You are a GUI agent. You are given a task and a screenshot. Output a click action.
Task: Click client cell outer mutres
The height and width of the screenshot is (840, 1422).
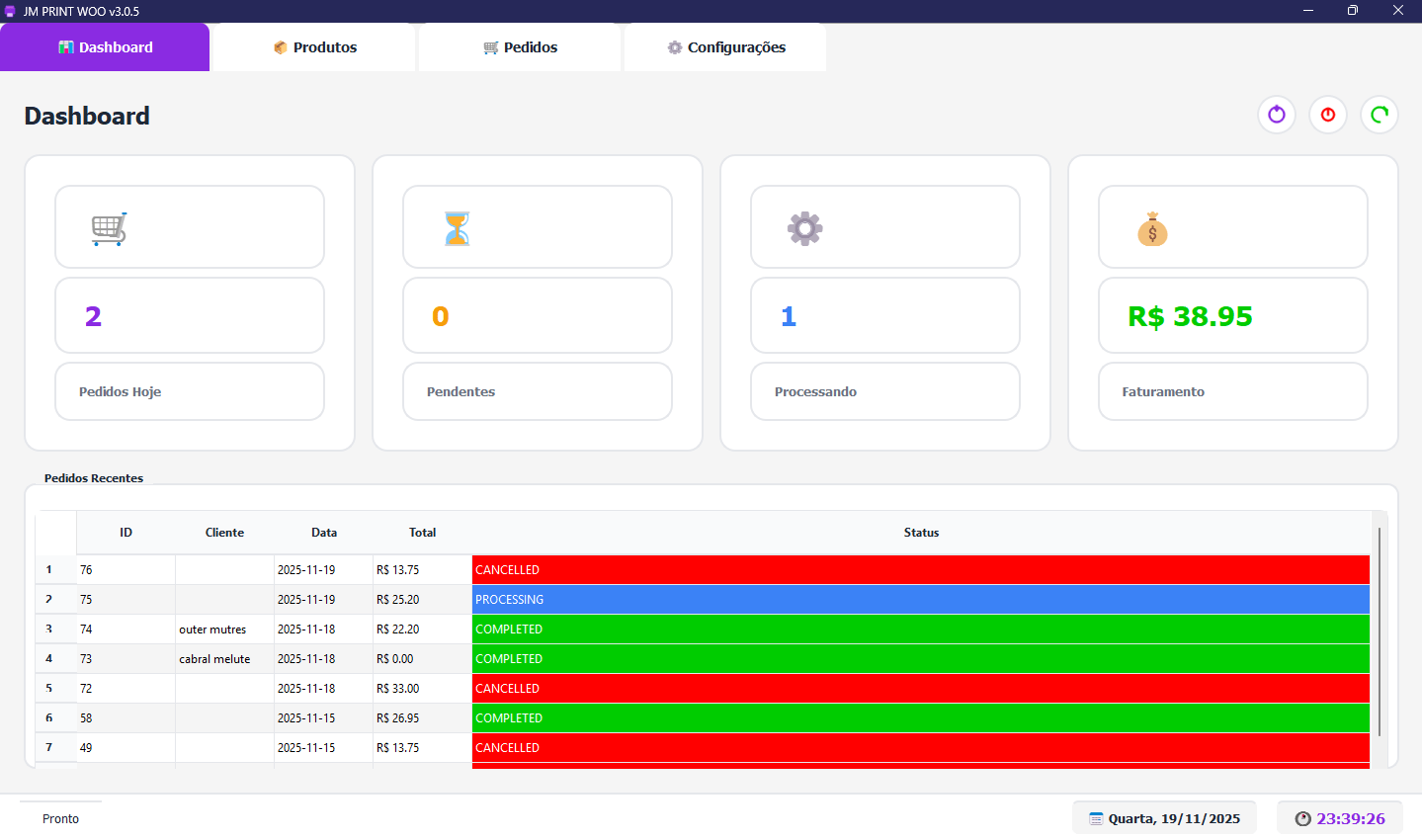[x=225, y=630]
